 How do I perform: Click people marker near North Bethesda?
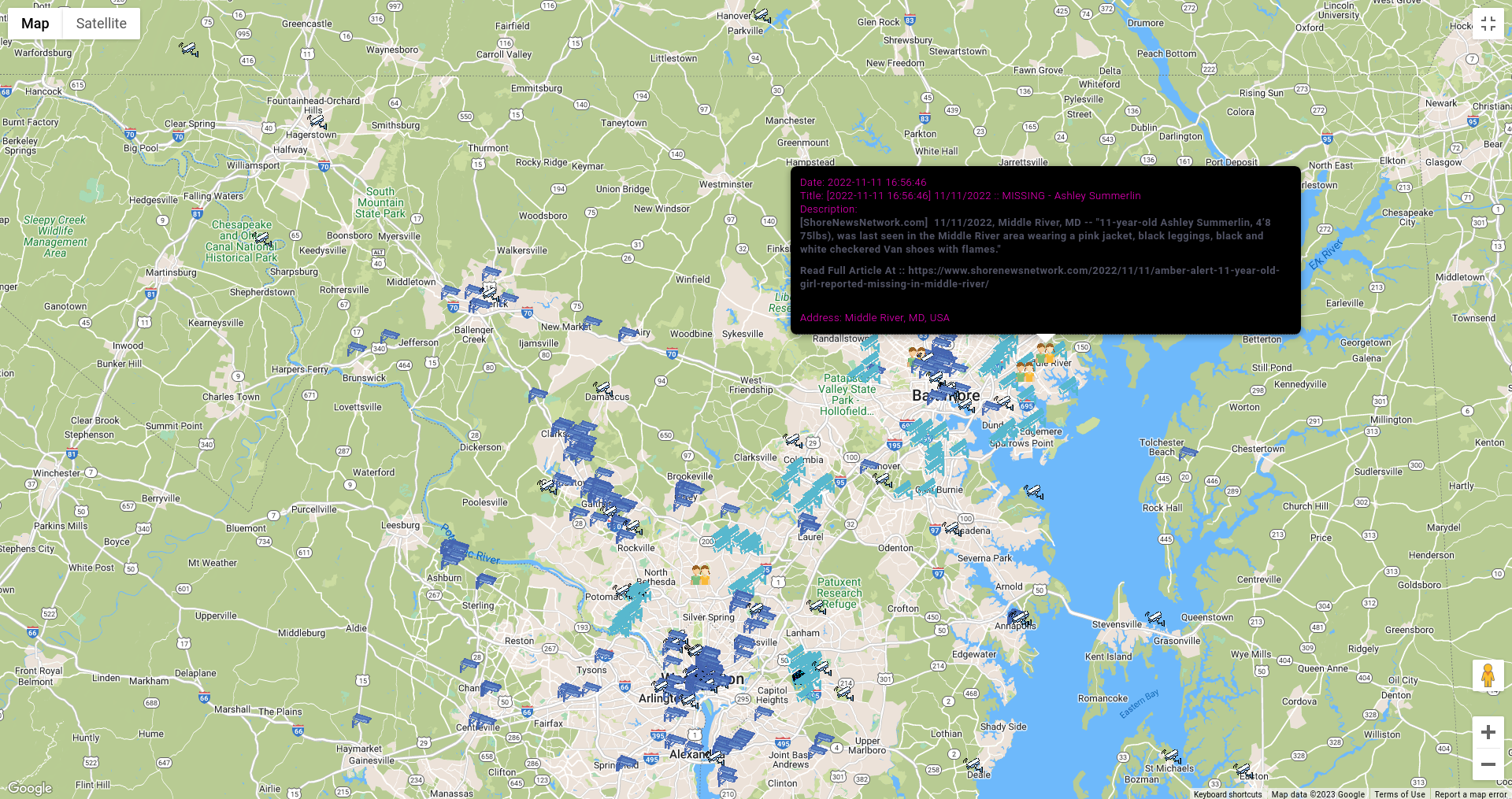[x=700, y=575]
